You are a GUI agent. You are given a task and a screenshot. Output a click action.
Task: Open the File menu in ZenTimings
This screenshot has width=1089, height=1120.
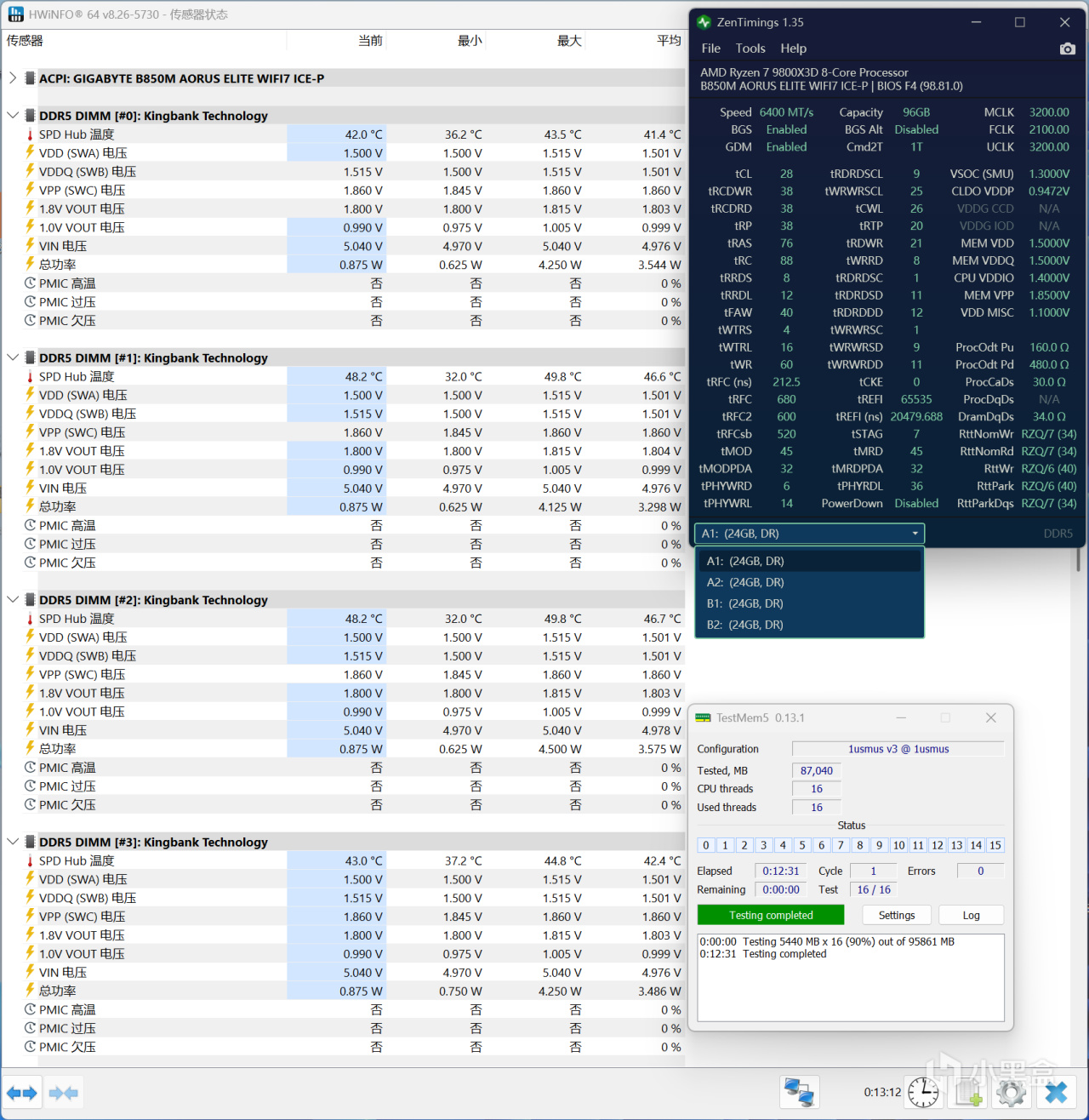tap(710, 49)
